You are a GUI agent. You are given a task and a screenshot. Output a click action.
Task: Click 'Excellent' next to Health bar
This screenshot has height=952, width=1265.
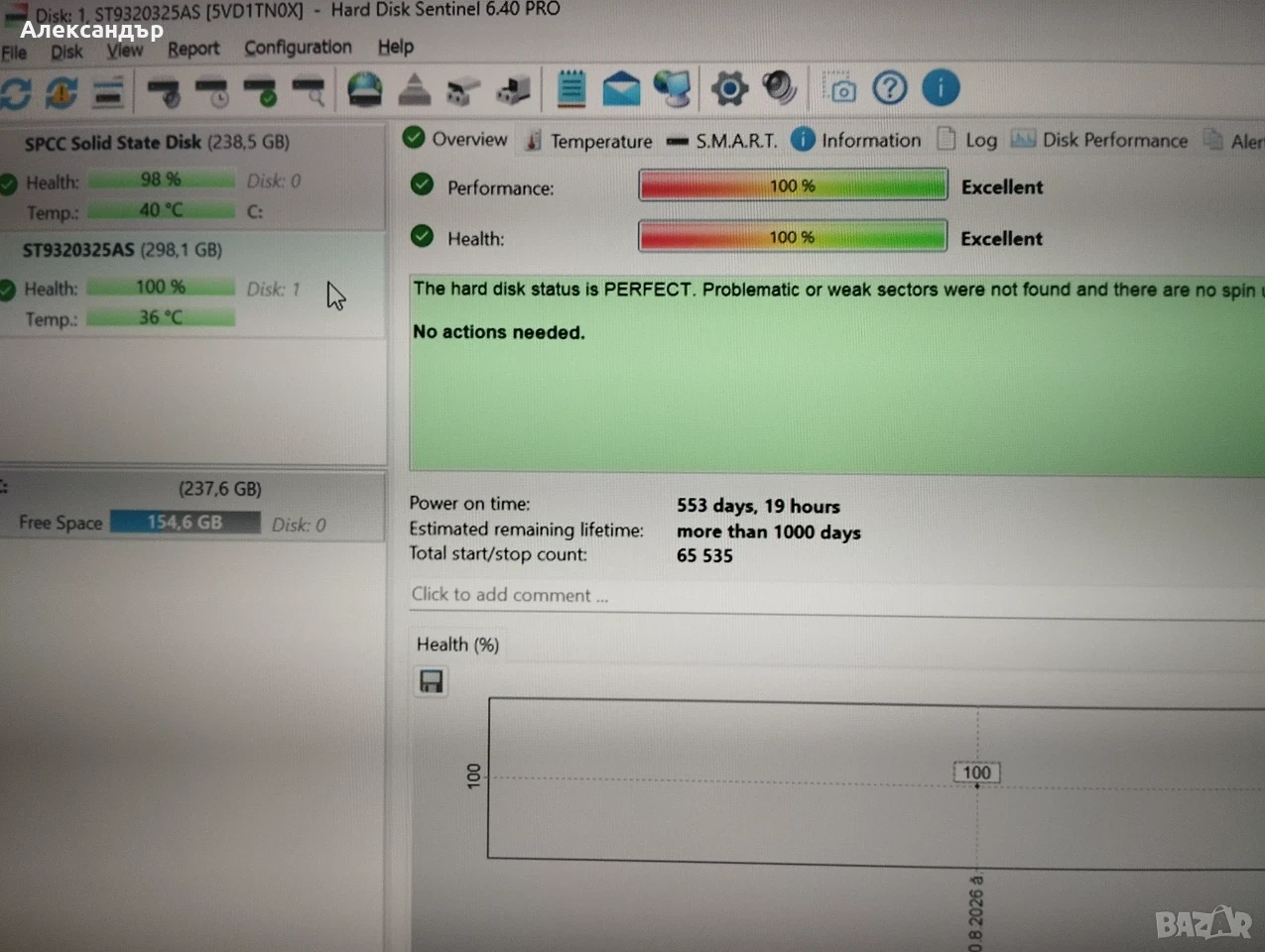tap(1001, 238)
